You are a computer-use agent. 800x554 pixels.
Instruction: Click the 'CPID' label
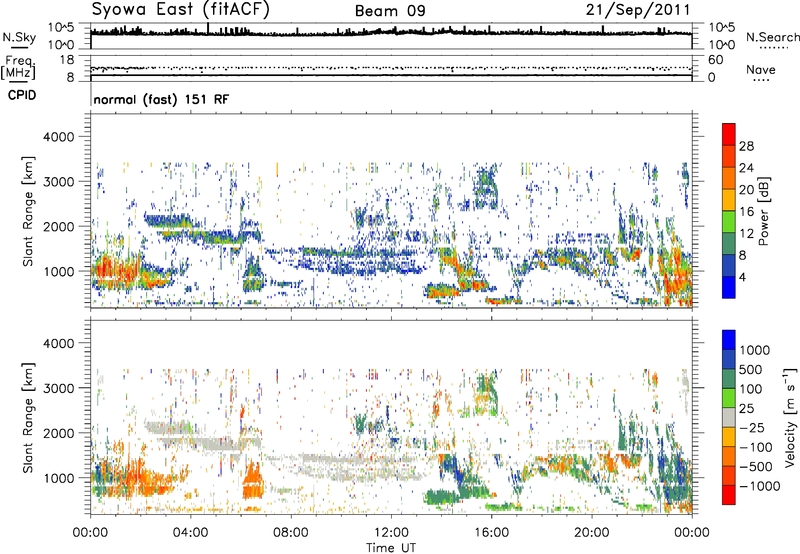click(x=22, y=95)
